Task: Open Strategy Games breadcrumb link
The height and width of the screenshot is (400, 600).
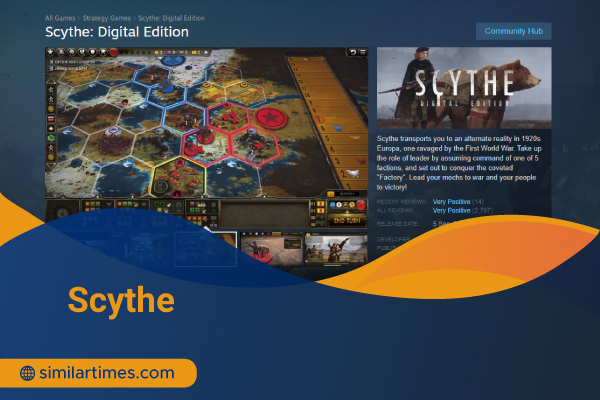Action: point(107,18)
